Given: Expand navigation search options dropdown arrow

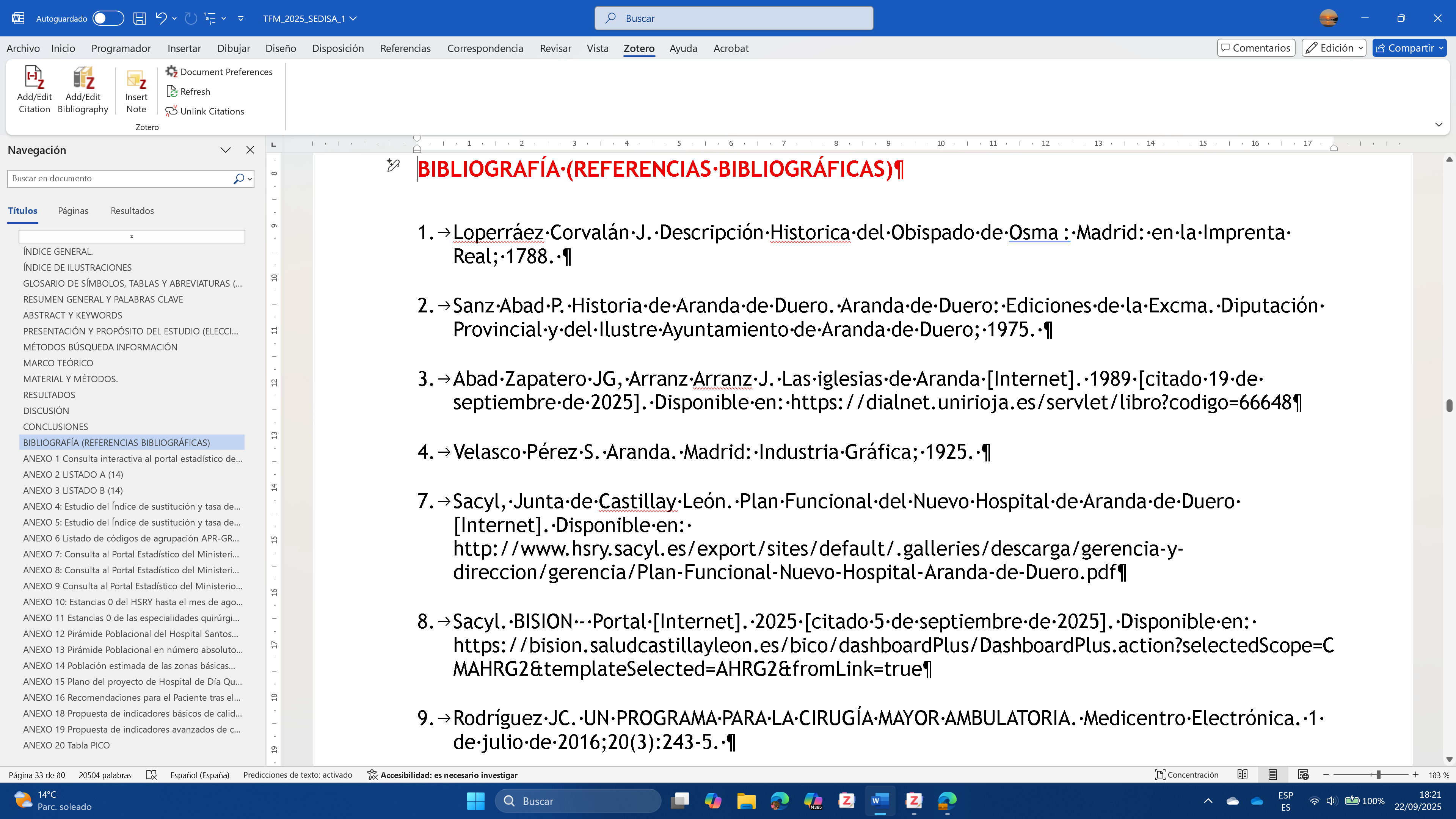Looking at the screenshot, I should tap(250, 179).
